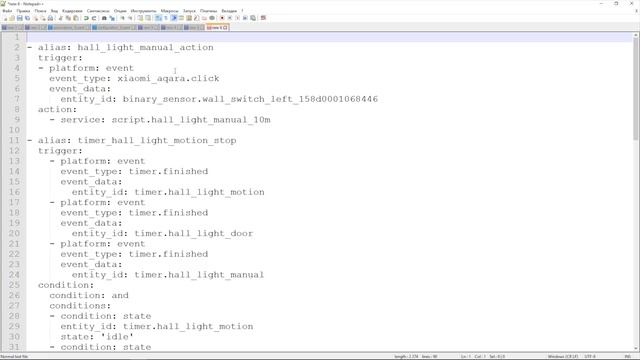
Task: Click the Close All toolbar icon
Action: [x=43, y=18]
